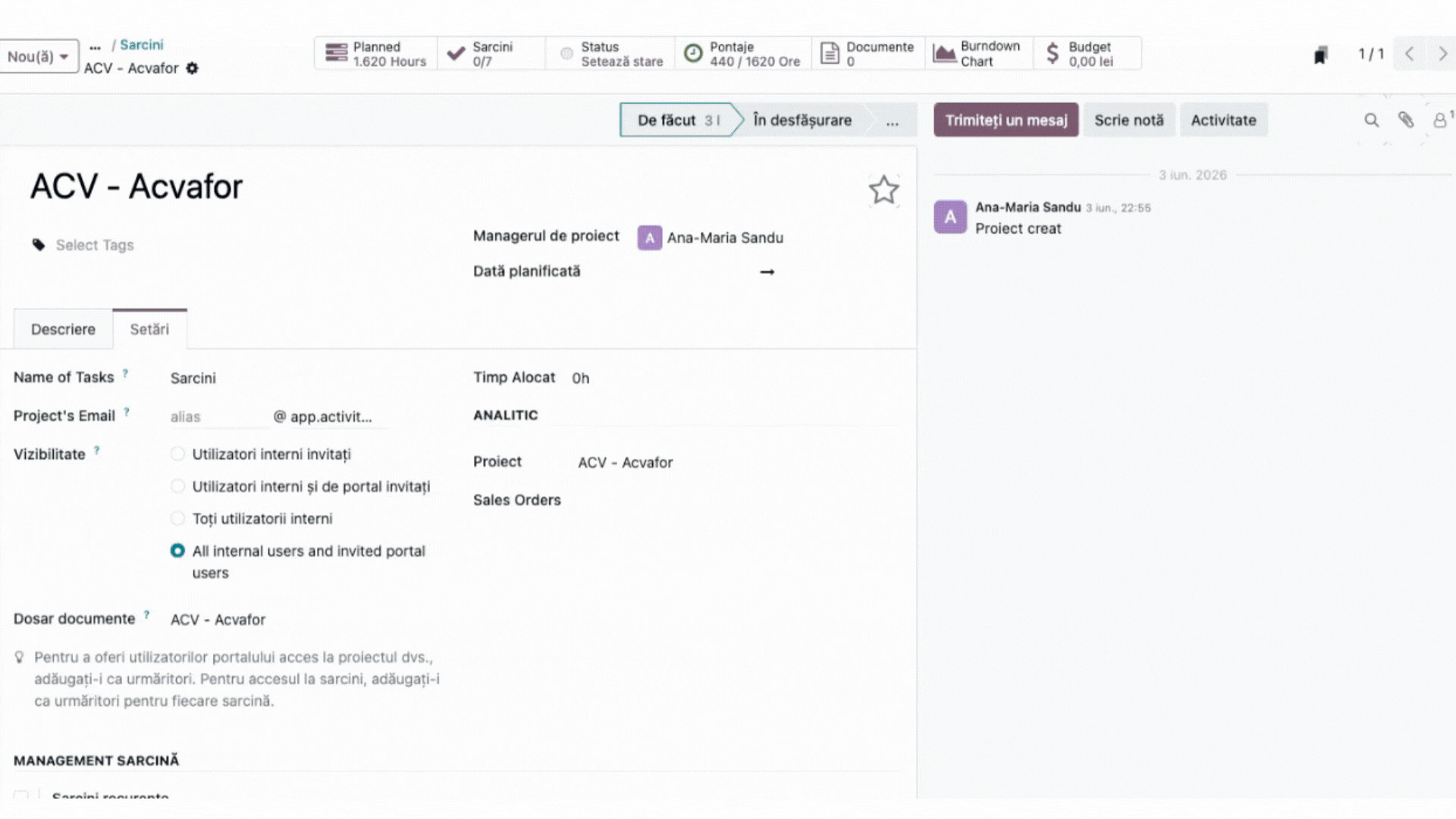Switch to the Setări tab

pyautogui.click(x=149, y=329)
